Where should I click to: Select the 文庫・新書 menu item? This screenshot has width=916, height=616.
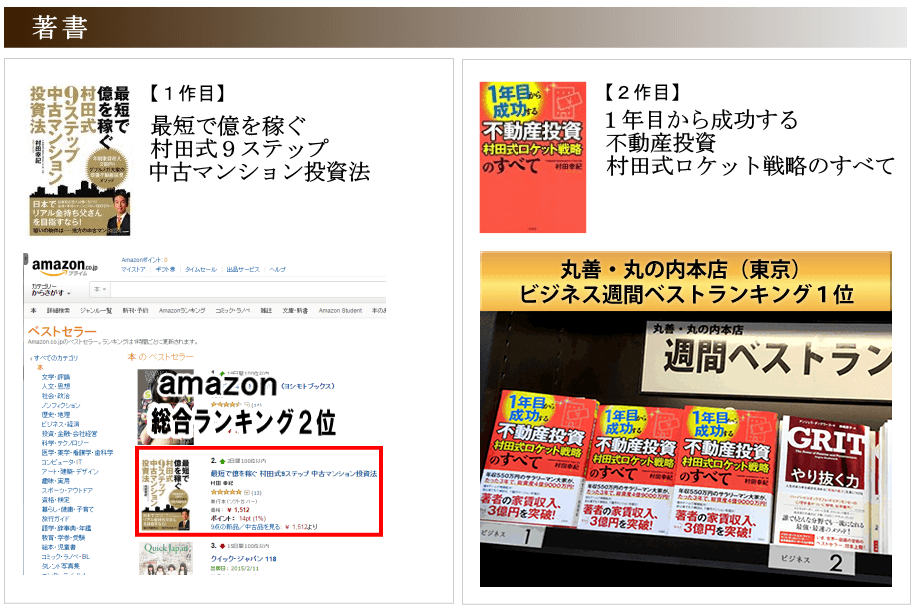(x=295, y=310)
